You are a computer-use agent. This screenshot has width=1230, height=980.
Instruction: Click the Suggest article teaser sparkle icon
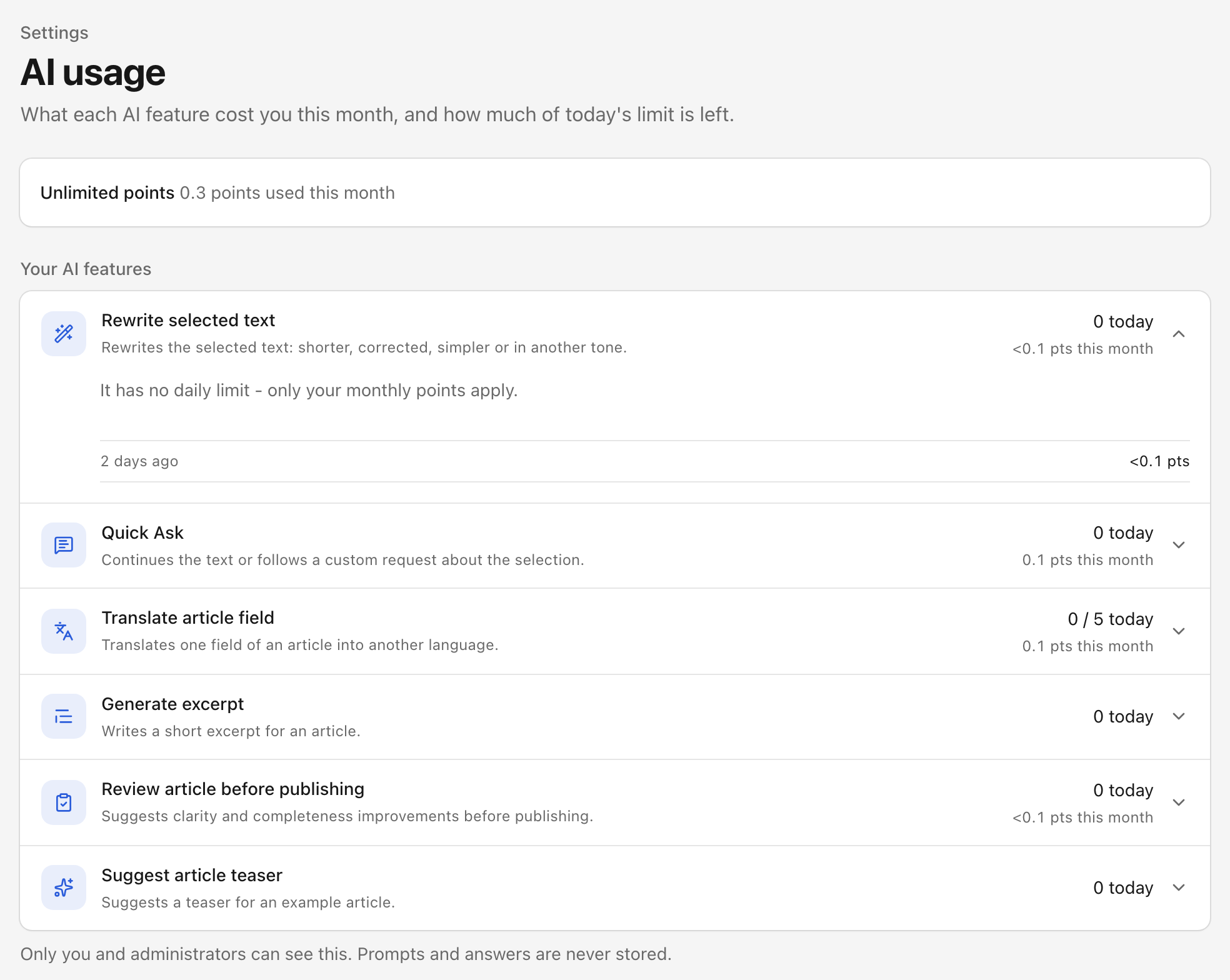(x=64, y=887)
